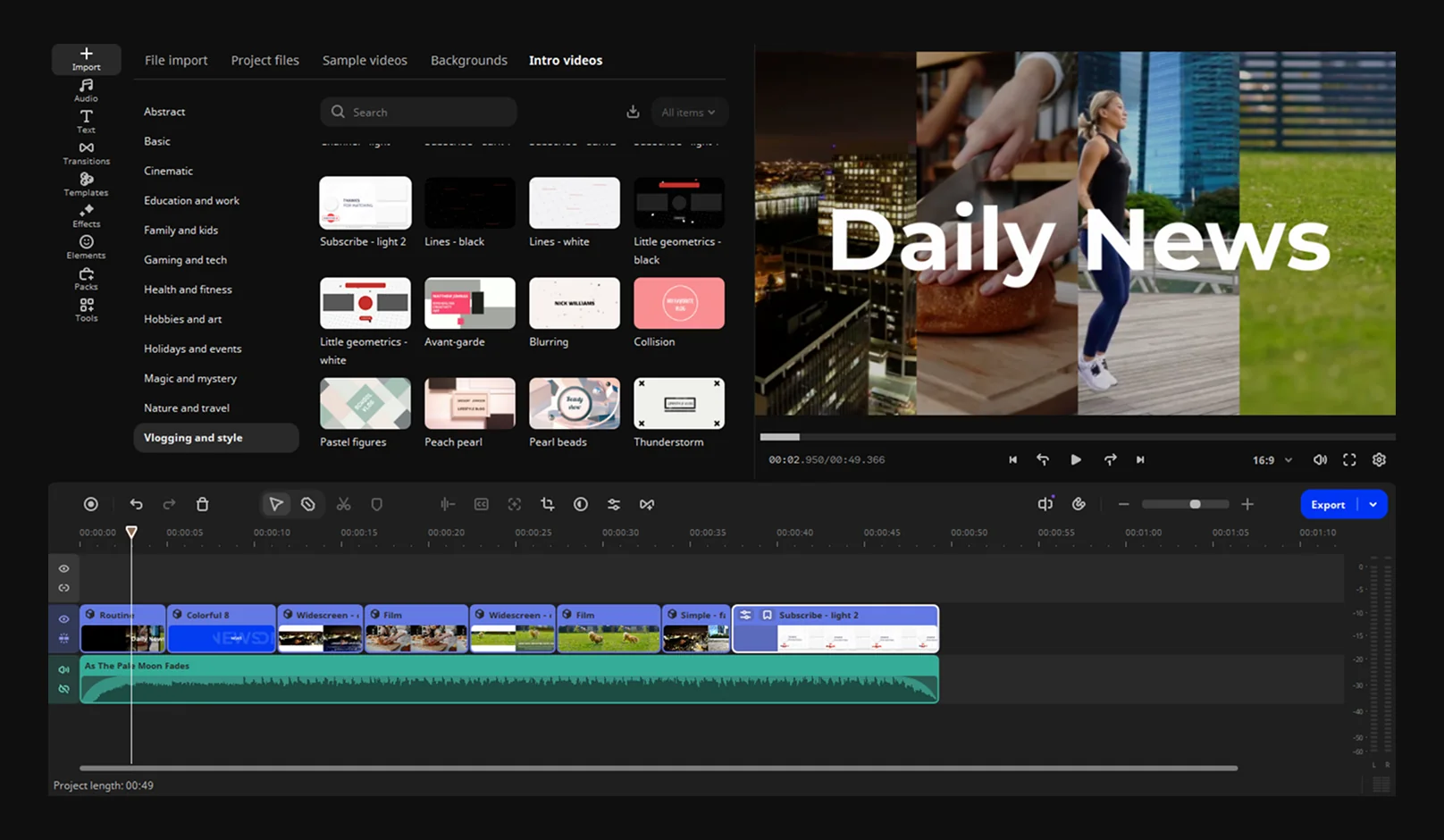Select the Gaming and tech category
The image size is (1444, 840).
186,260
